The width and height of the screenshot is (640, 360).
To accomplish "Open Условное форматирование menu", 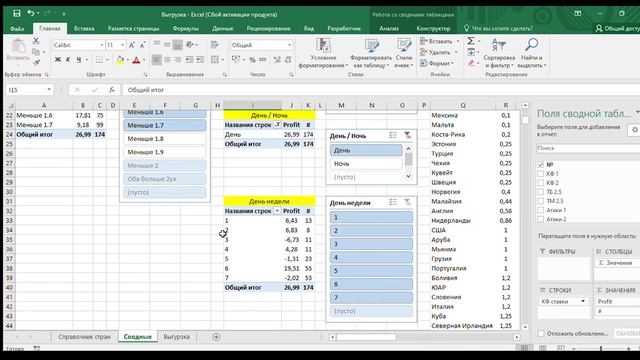I will pyautogui.click(x=323, y=53).
